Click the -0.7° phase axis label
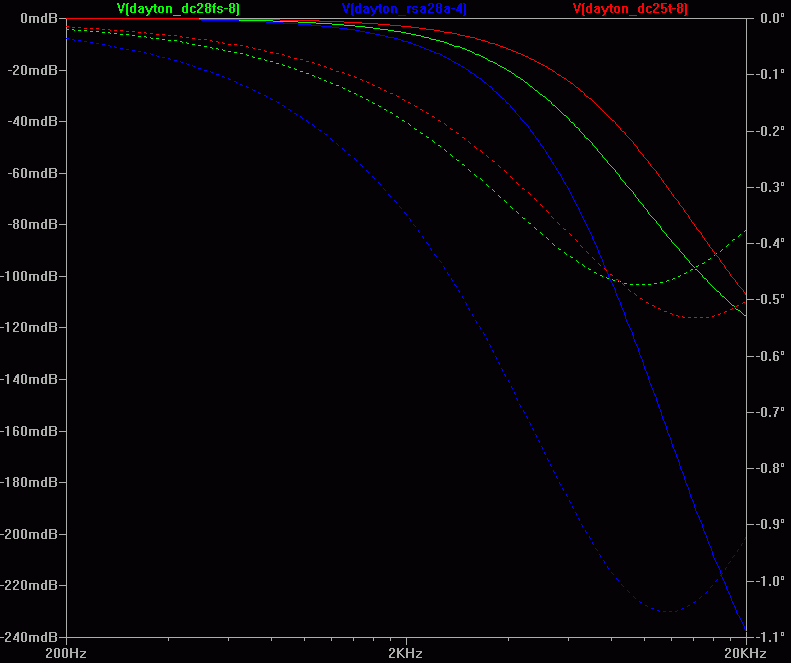 [x=769, y=412]
